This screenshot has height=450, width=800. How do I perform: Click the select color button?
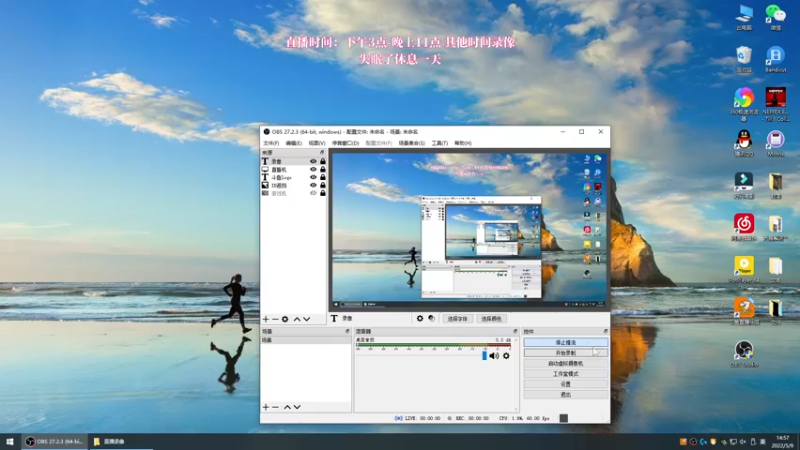pos(491,318)
